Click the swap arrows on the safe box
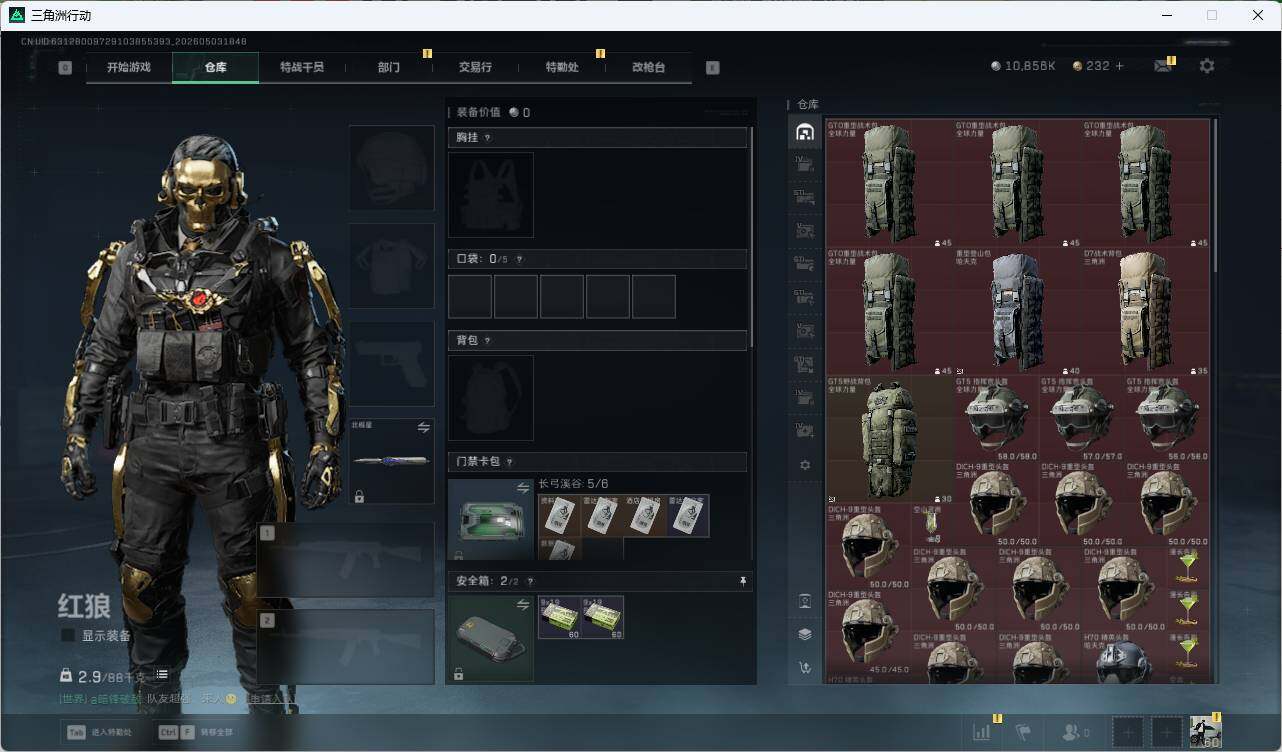The height and width of the screenshot is (752, 1282). click(523, 605)
